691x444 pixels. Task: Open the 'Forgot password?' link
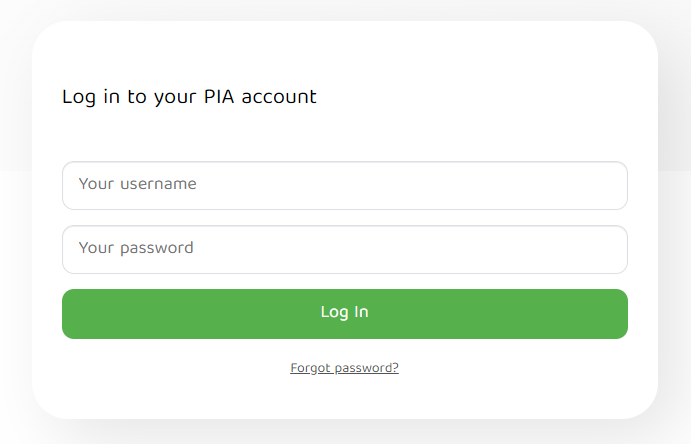coord(344,368)
